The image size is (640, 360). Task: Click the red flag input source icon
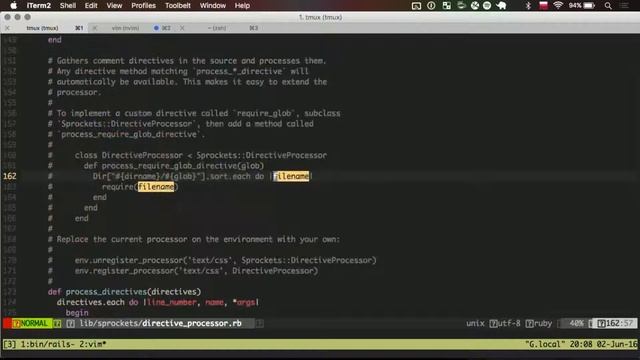[543, 5]
